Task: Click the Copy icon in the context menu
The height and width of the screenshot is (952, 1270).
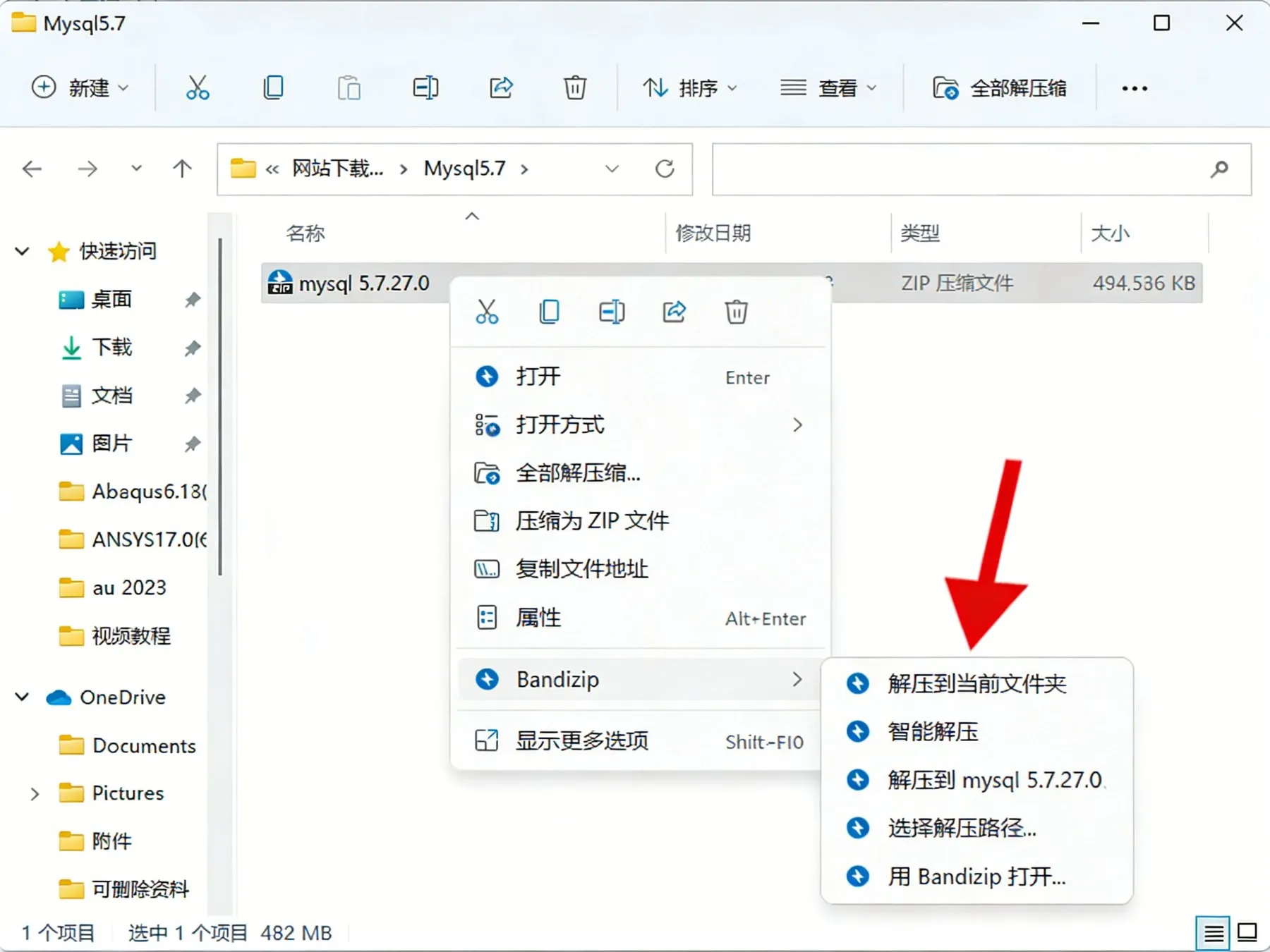Action: coord(549,312)
